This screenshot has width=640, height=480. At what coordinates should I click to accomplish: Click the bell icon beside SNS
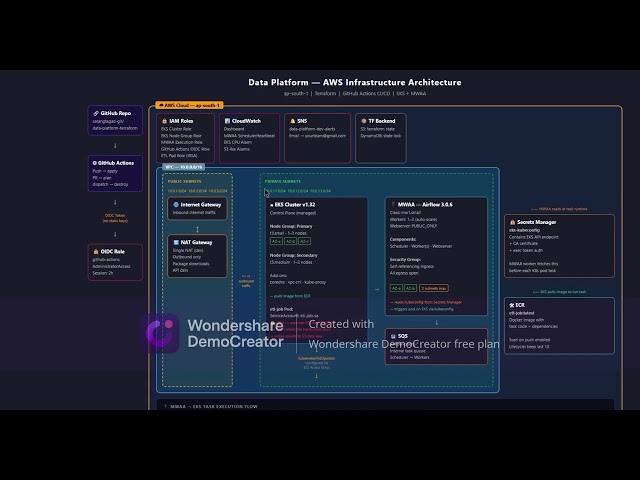tap(292, 121)
